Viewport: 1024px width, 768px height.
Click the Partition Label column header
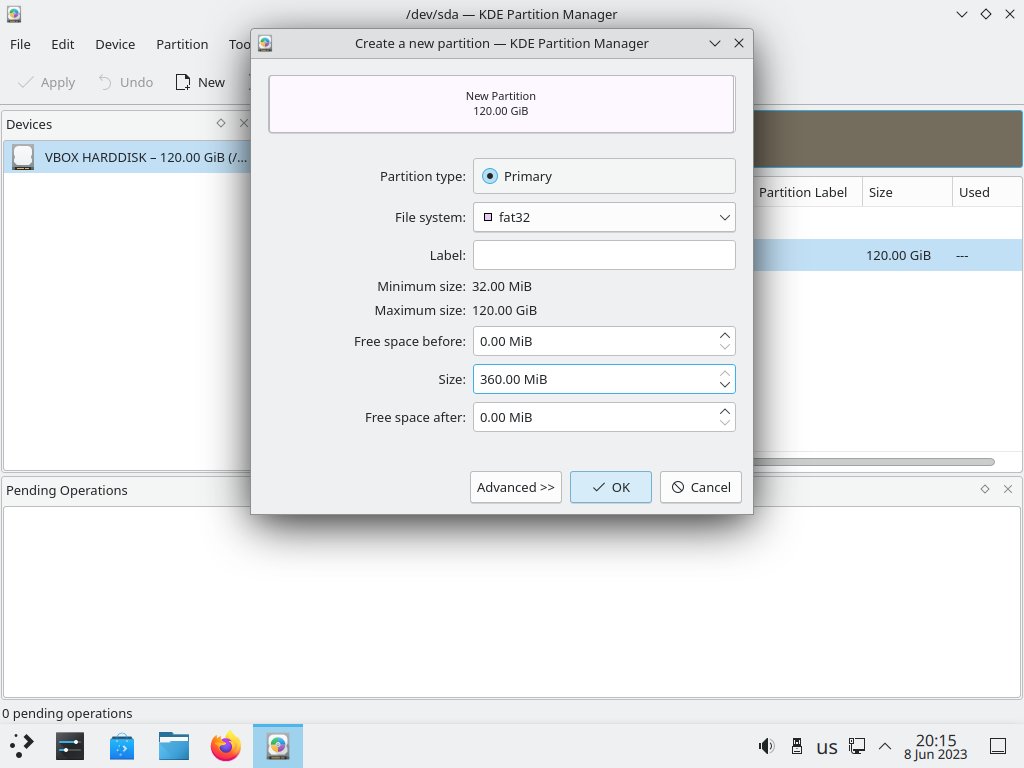807,192
